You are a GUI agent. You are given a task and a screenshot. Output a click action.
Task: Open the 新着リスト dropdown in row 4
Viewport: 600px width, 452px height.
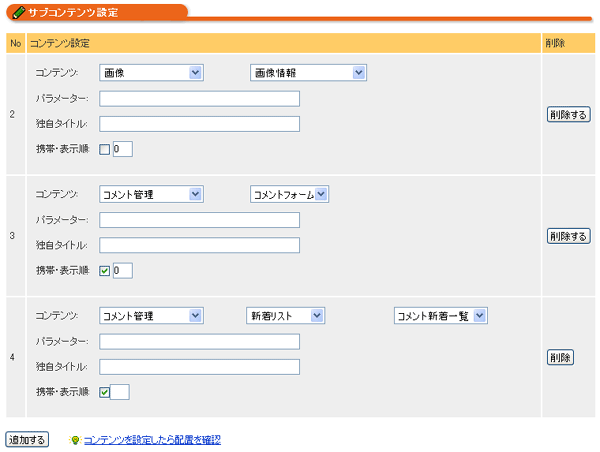pyautogui.click(x=285, y=316)
